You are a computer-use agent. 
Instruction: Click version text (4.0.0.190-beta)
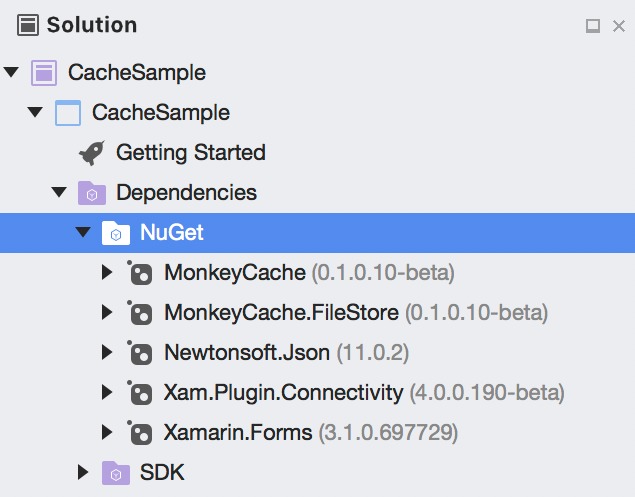(x=487, y=393)
